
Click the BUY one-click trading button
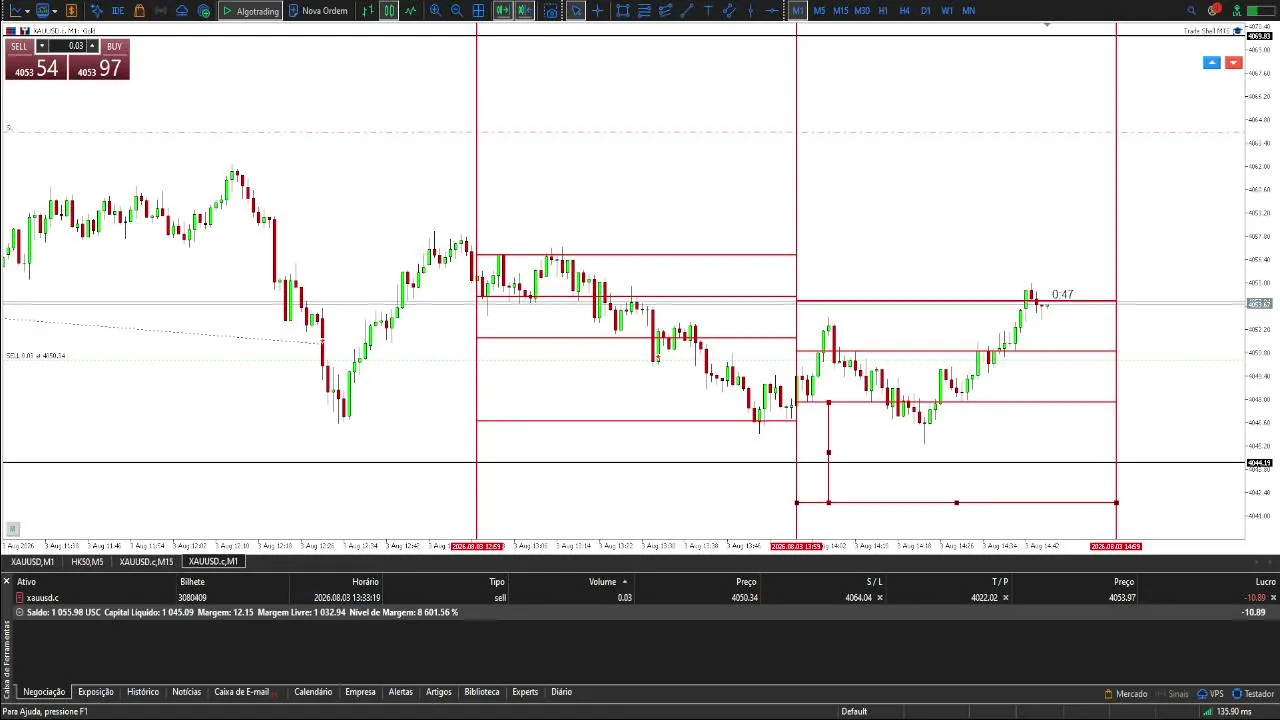click(98, 60)
